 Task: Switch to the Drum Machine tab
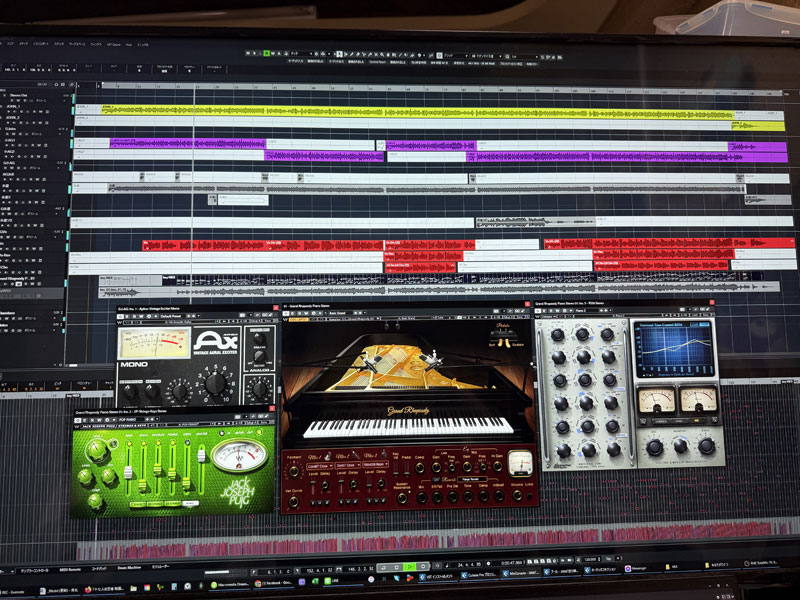(129, 567)
